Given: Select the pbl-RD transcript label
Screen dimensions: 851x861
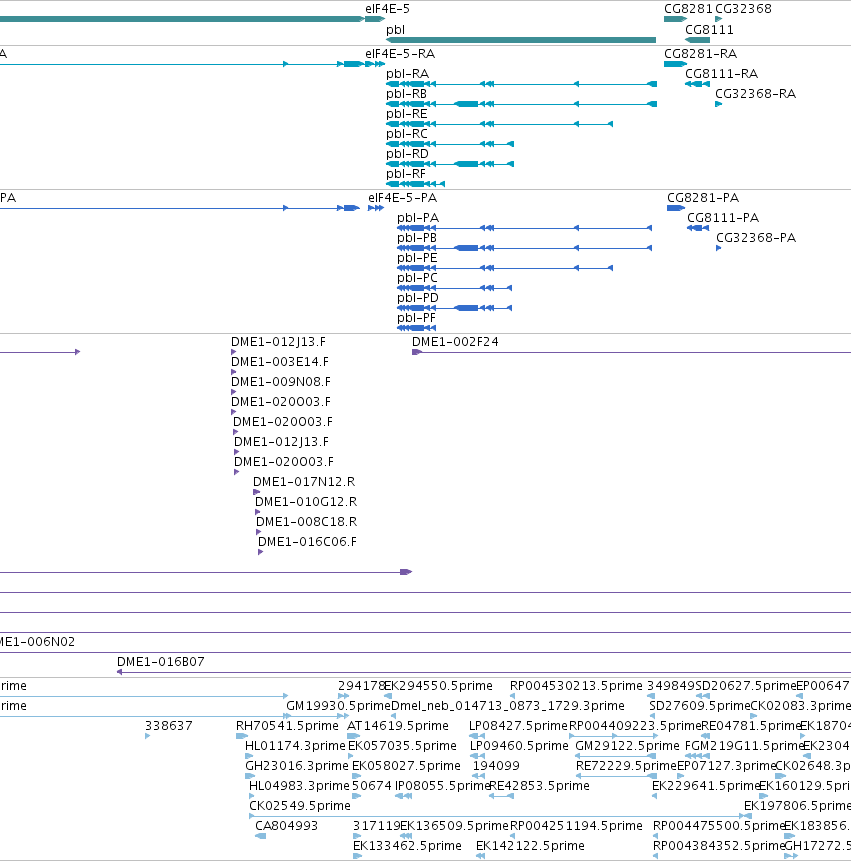Looking at the screenshot, I should 407,154.
